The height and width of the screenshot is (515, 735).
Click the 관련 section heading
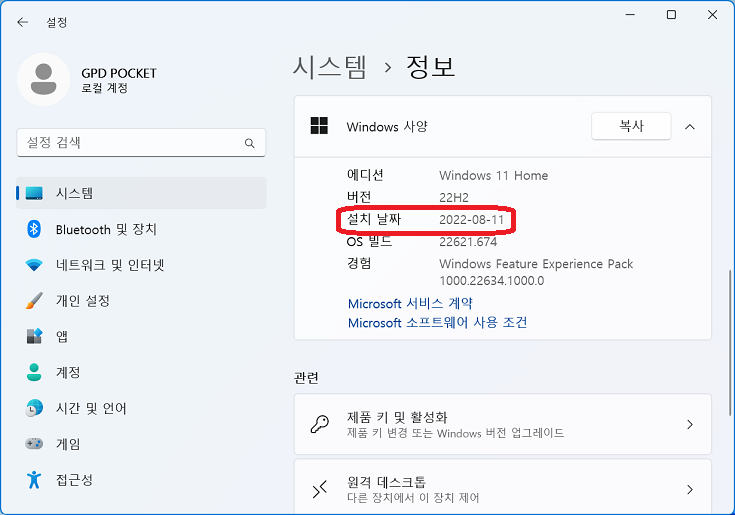(x=306, y=378)
